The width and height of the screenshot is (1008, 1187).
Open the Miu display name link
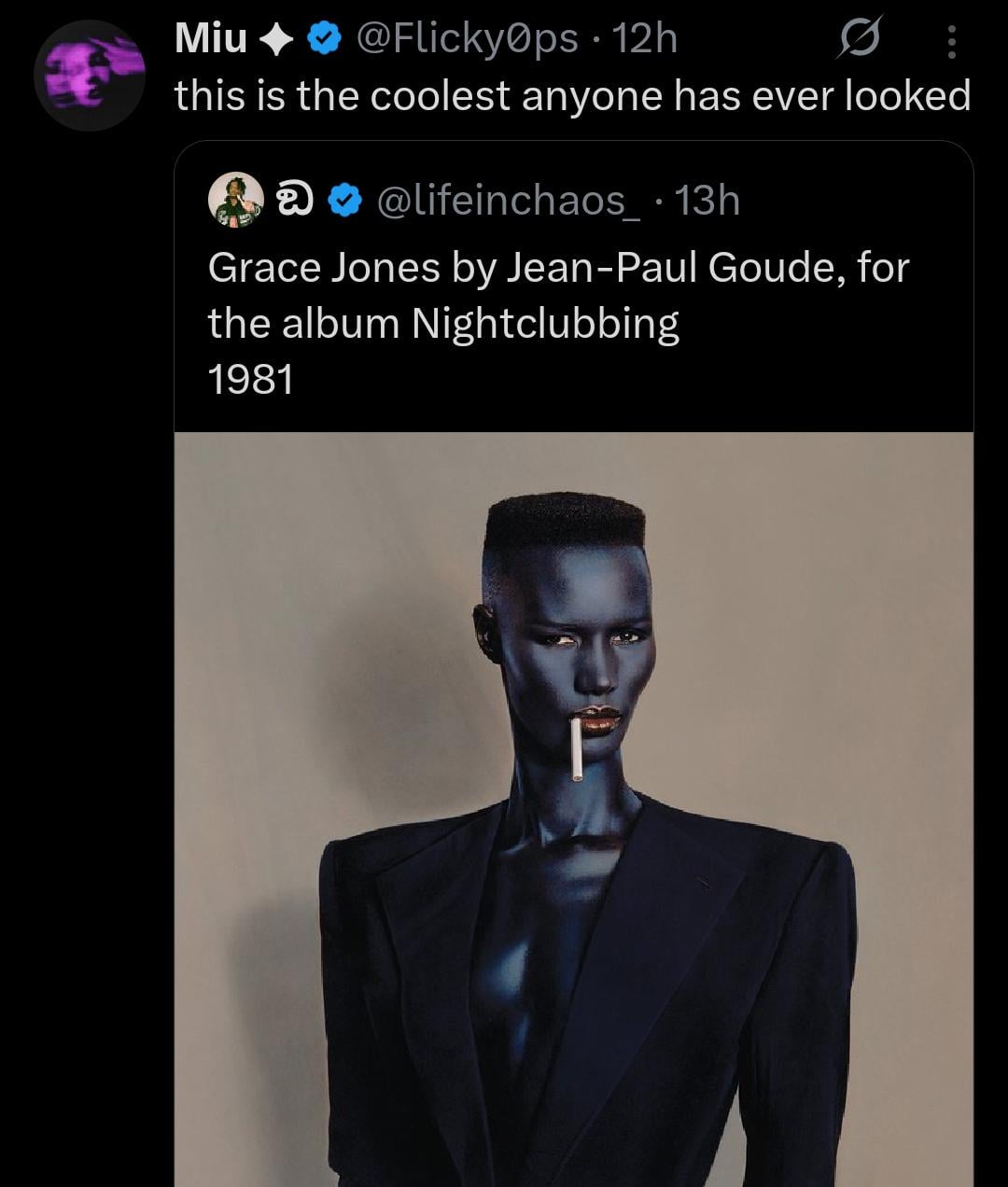coord(211,39)
